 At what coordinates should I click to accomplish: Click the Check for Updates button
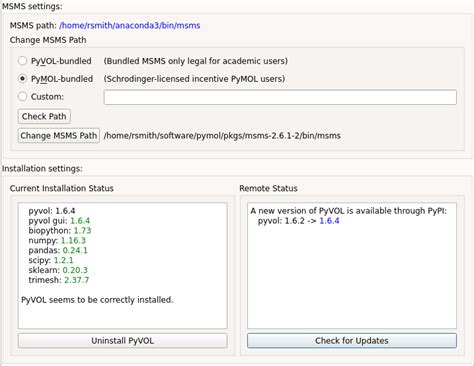pos(352,341)
